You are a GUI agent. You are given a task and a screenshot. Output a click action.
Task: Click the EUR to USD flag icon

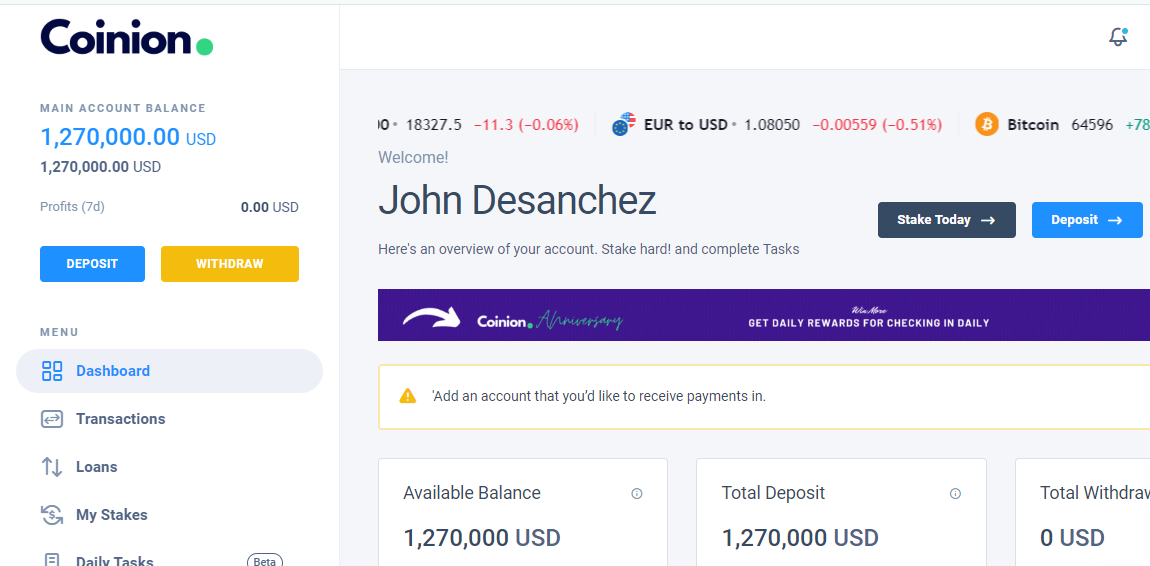click(x=624, y=125)
